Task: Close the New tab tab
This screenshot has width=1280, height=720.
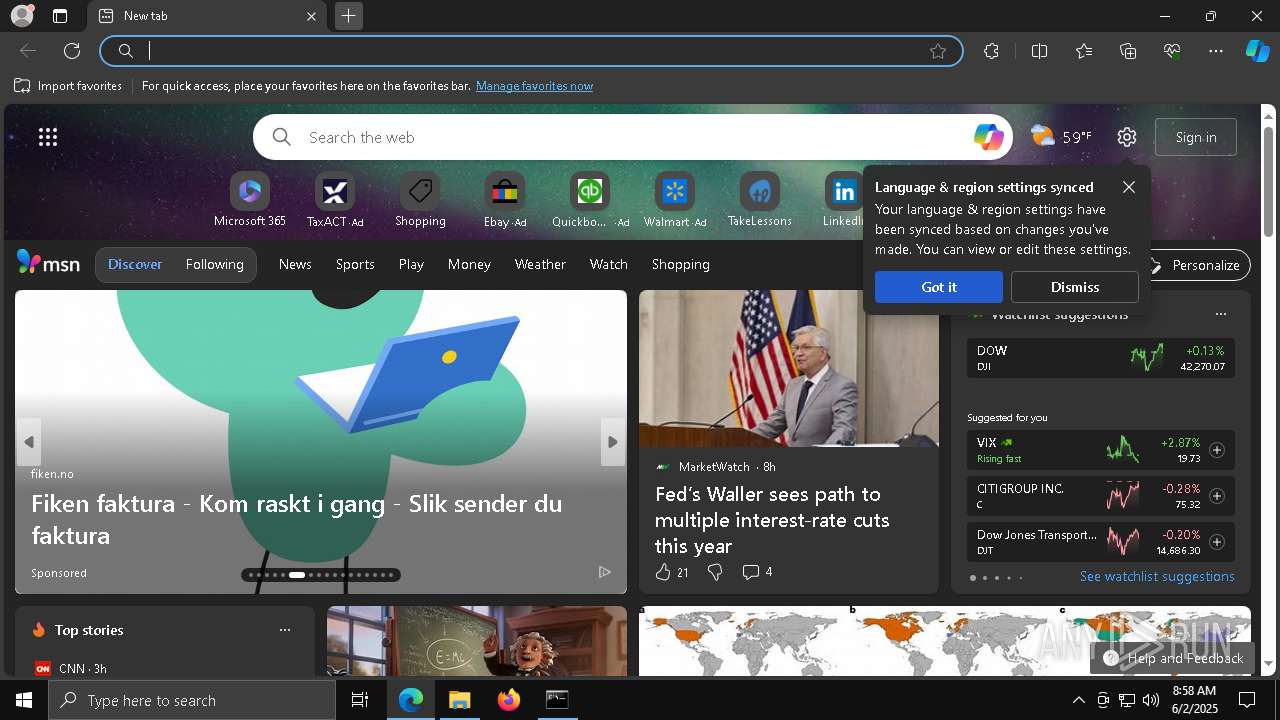Action: 311,16
